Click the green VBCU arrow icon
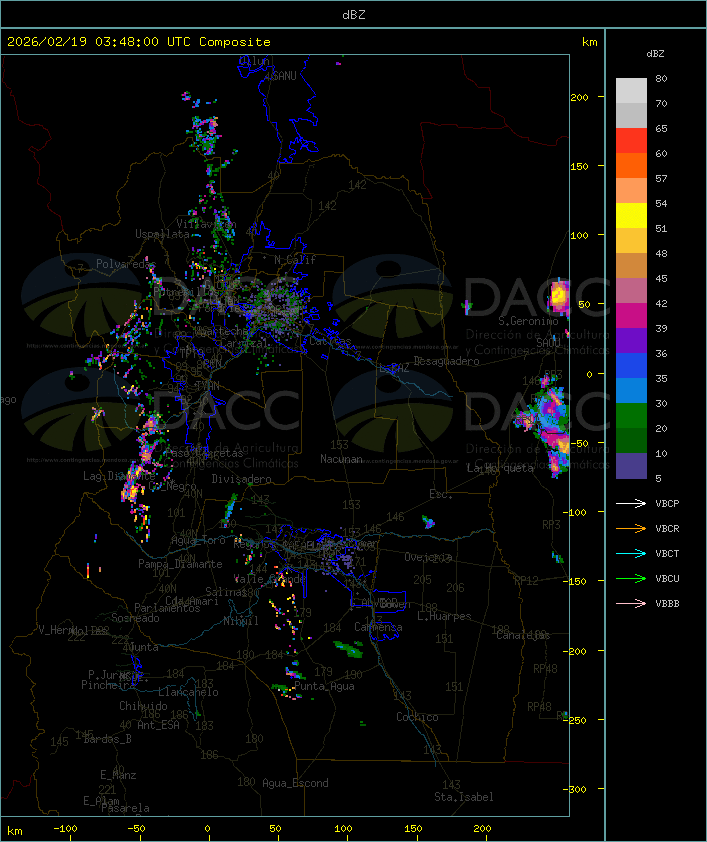Viewport: 707px width, 842px height. (631, 578)
